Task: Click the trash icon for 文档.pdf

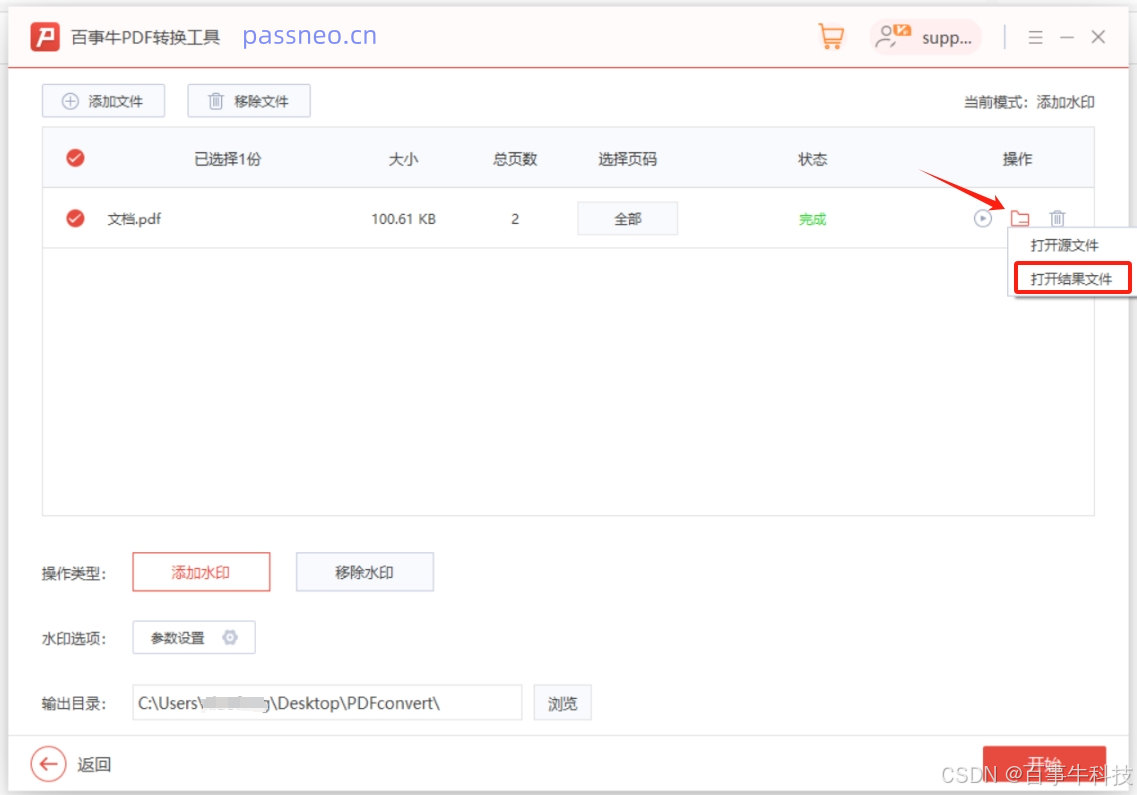Action: pos(1057,218)
